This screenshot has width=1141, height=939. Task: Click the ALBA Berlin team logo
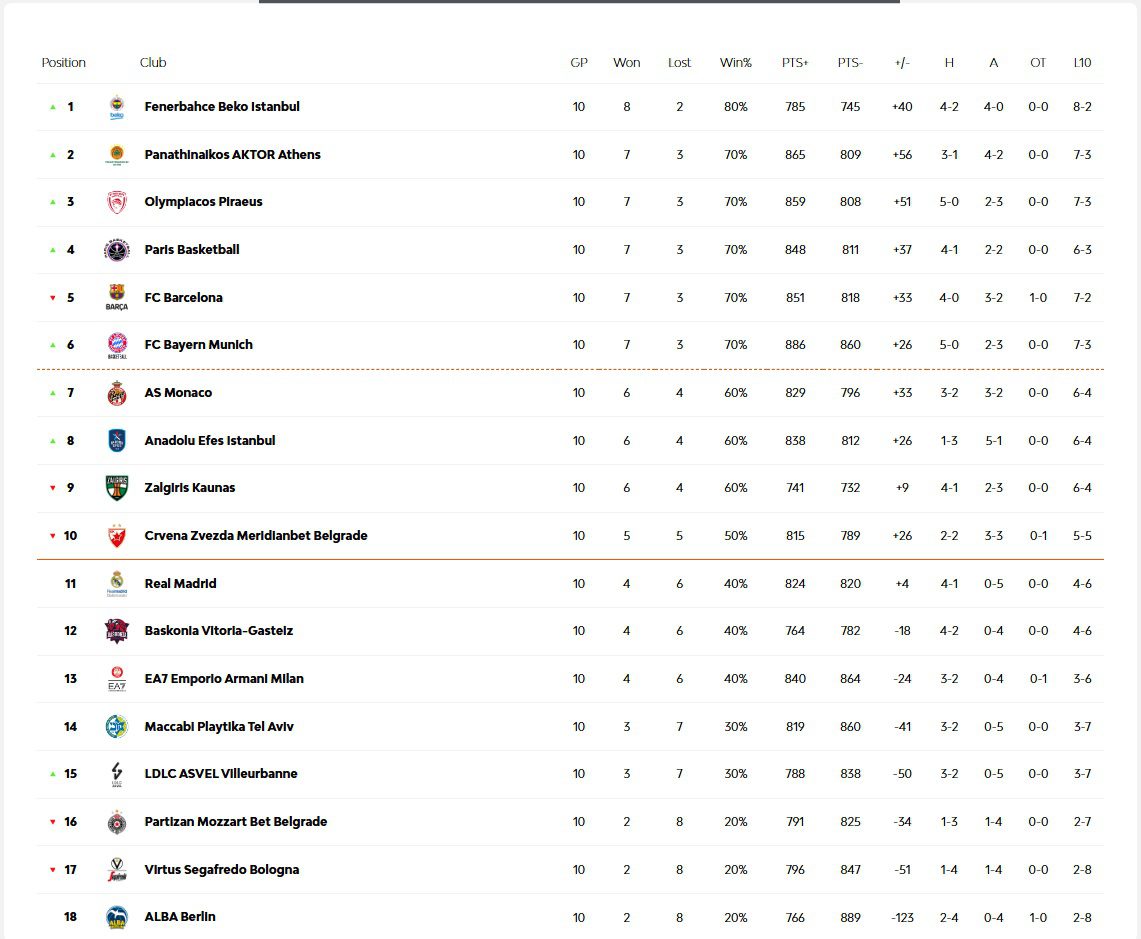(117, 917)
